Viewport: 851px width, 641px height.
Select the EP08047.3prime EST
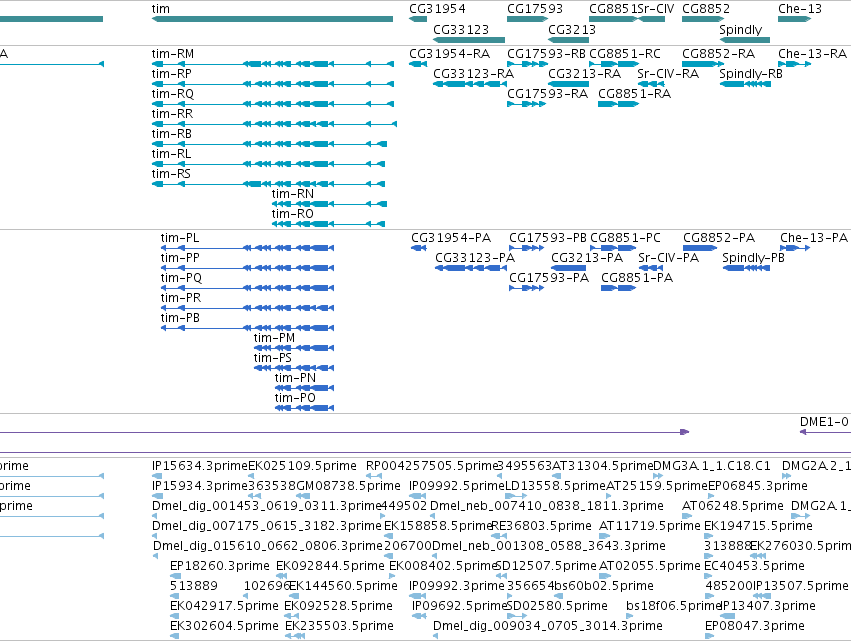click(x=709, y=636)
